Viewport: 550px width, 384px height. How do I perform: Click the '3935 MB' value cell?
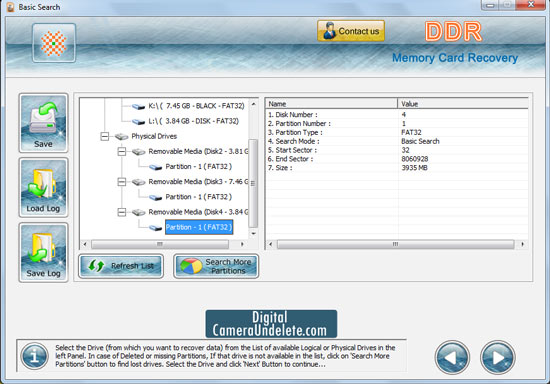(x=414, y=168)
